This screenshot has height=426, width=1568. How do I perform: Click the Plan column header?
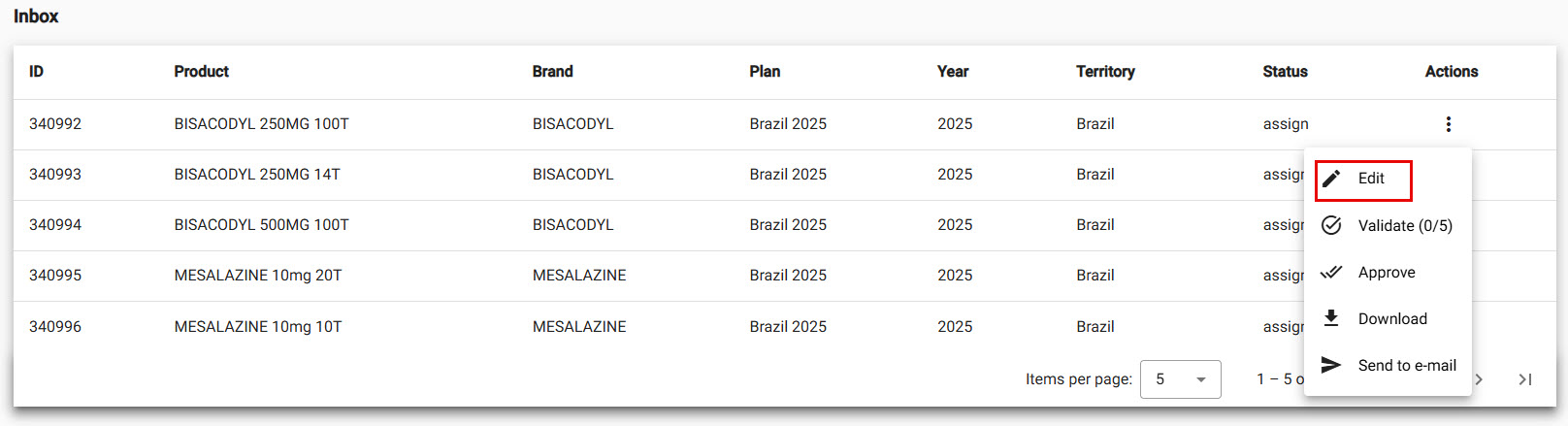pos(765,72)
